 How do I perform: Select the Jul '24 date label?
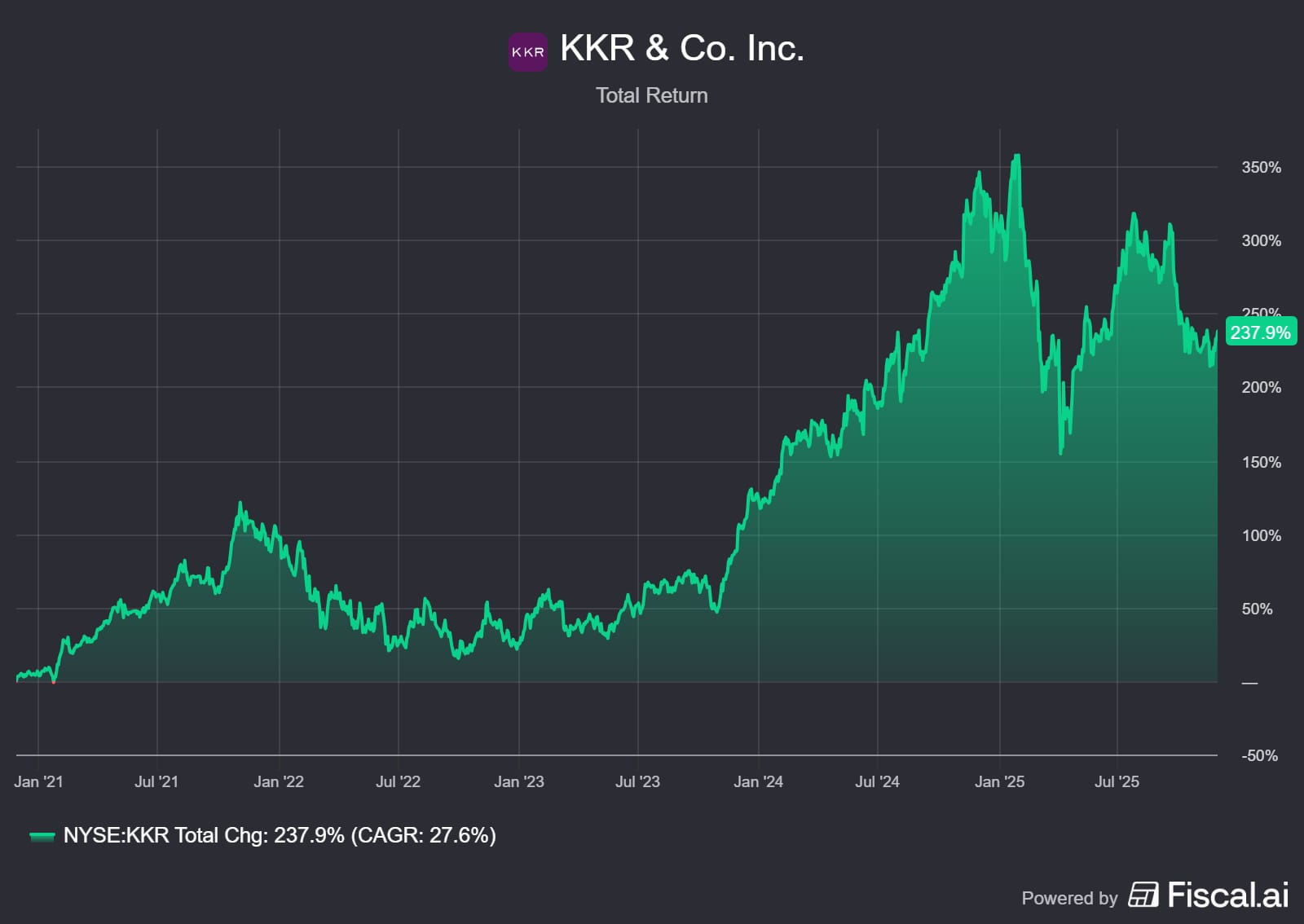pyautogui.click(x=877, y=781)
